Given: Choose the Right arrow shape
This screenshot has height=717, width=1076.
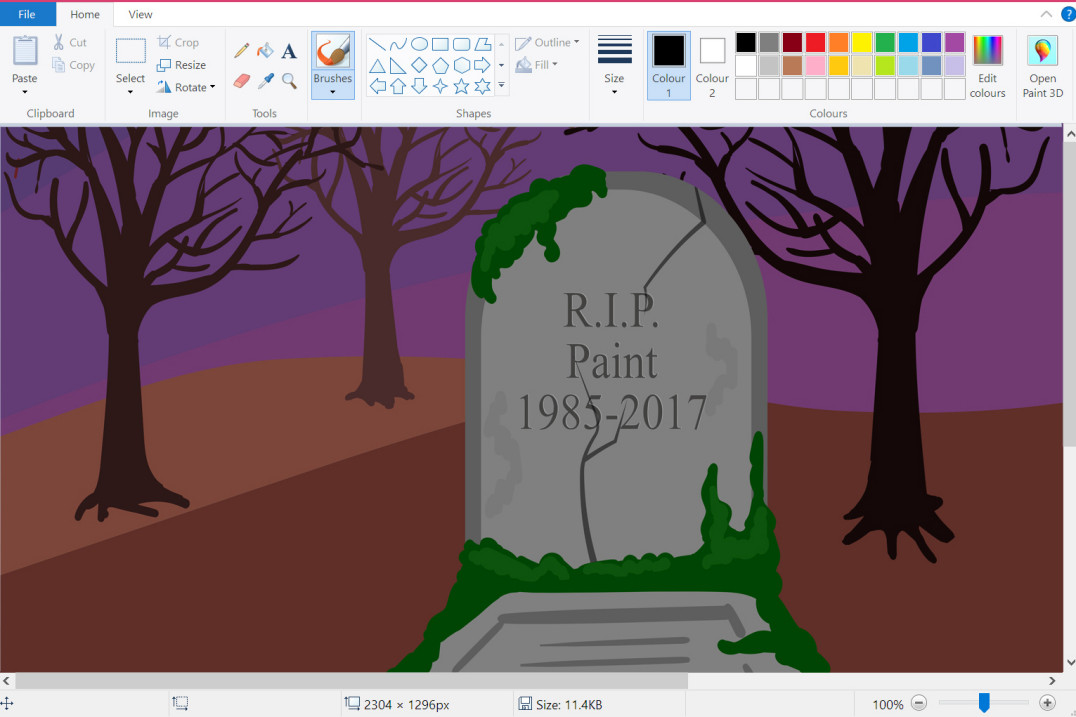Looking at the screenshot, I should (x=483, y=65).
